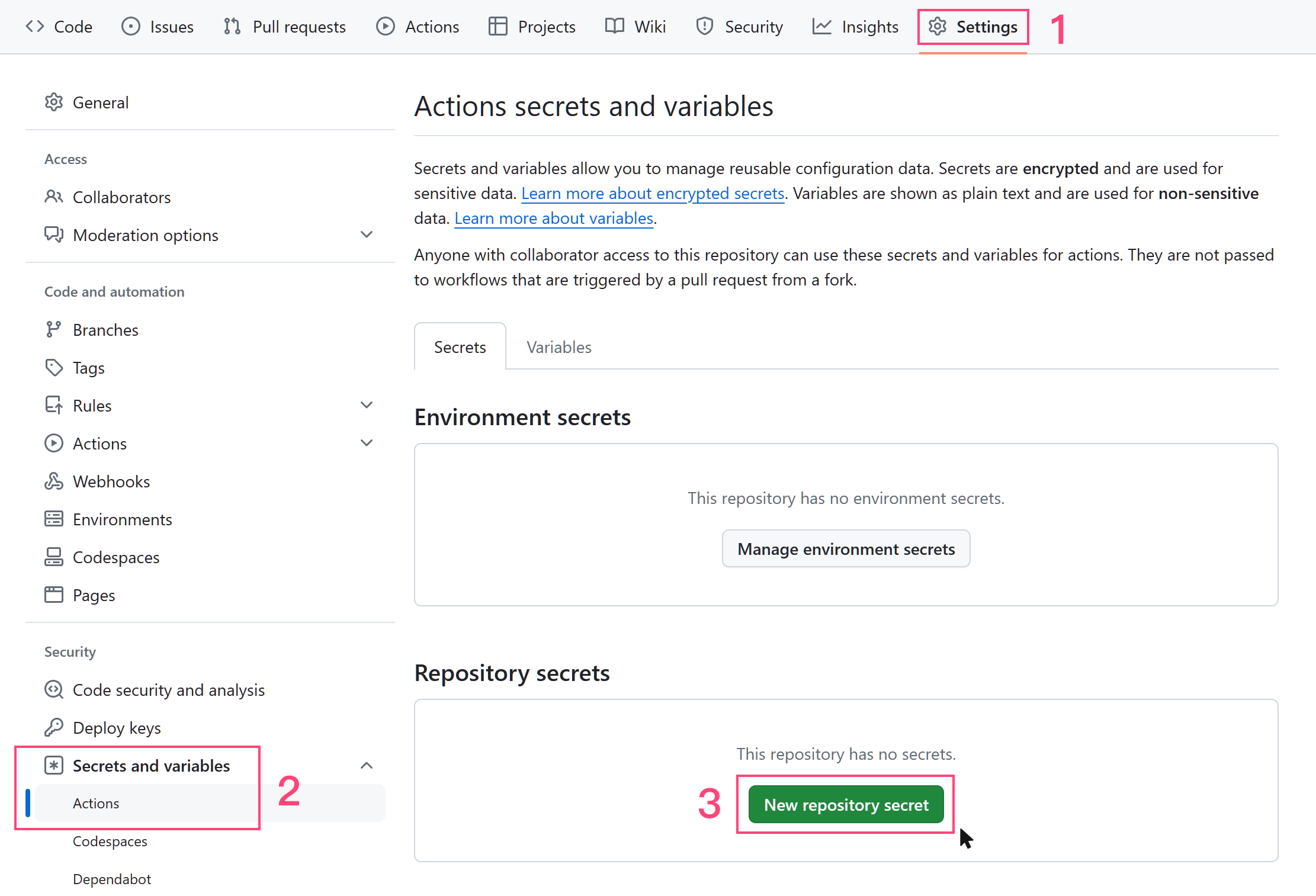Click the Deploy keys key icon

53,727
